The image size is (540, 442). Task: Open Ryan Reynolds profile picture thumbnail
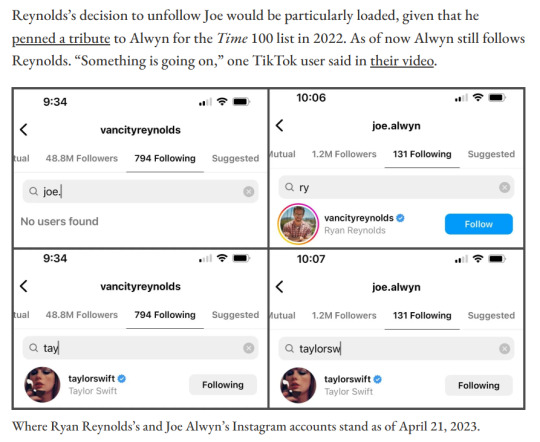(x=298, y=224)
